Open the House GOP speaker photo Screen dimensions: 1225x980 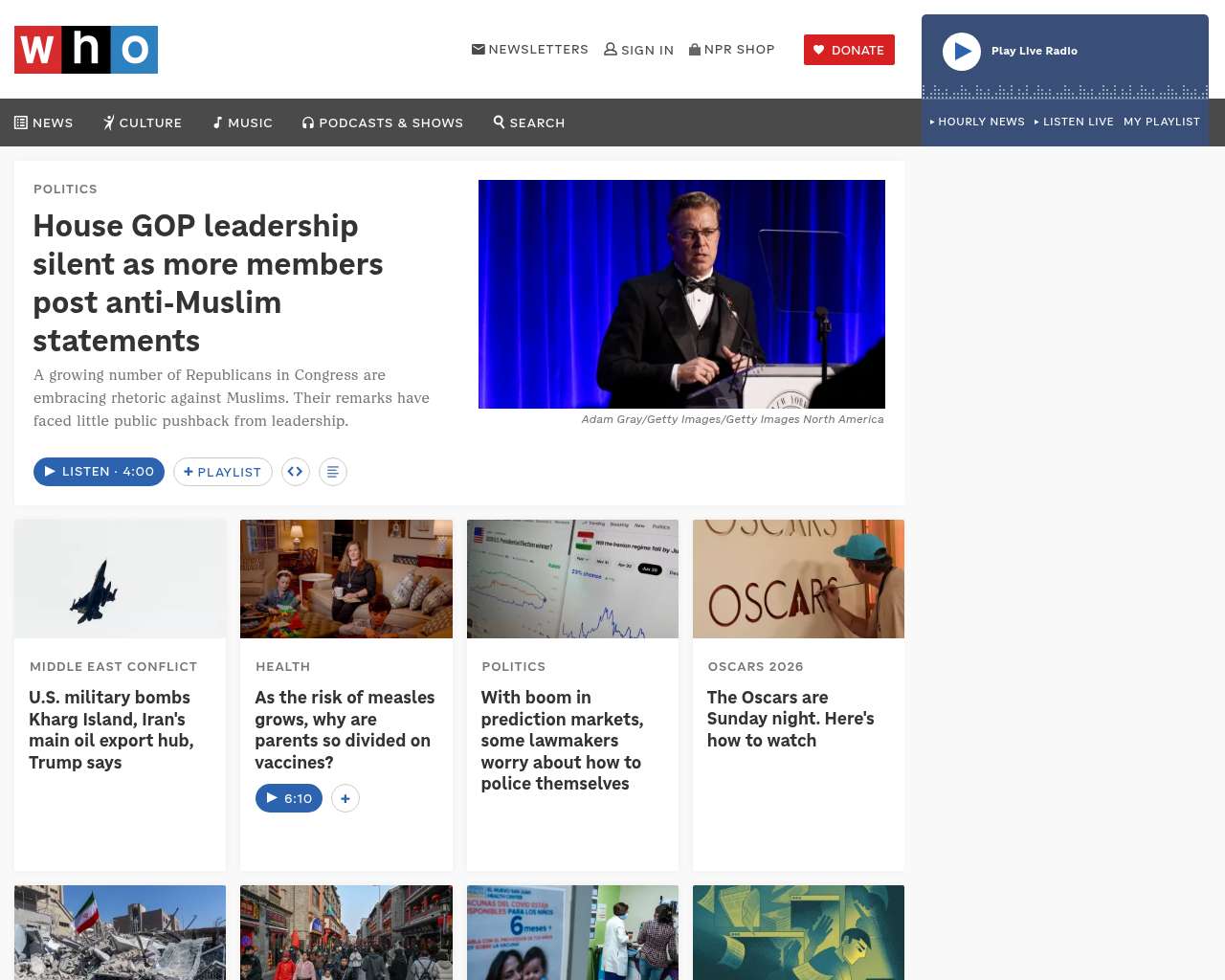tap(681, 294)
